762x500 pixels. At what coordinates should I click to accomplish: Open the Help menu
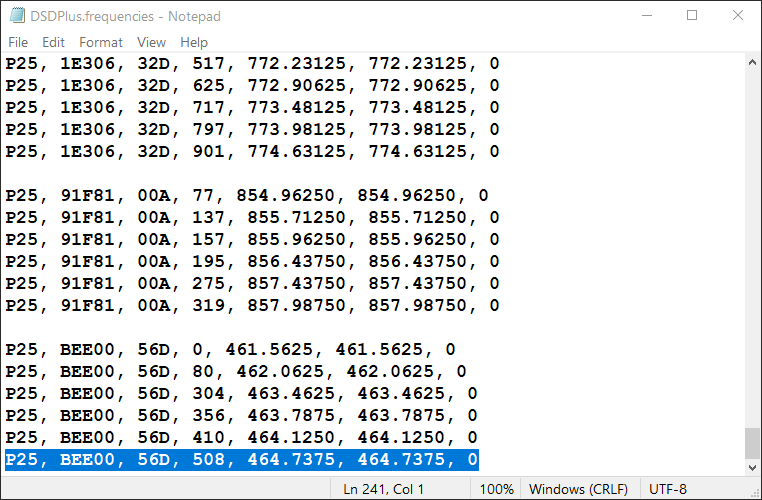[x=193, y=42]
